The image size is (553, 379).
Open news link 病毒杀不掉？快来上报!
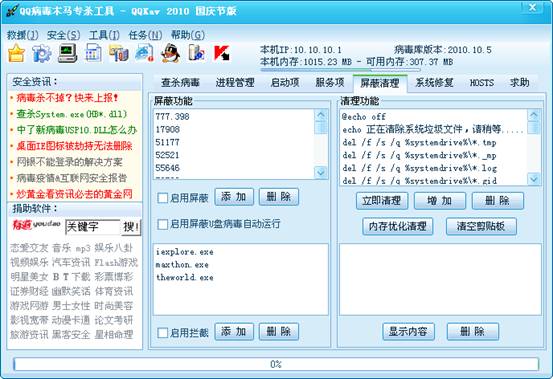pos(67,98)
